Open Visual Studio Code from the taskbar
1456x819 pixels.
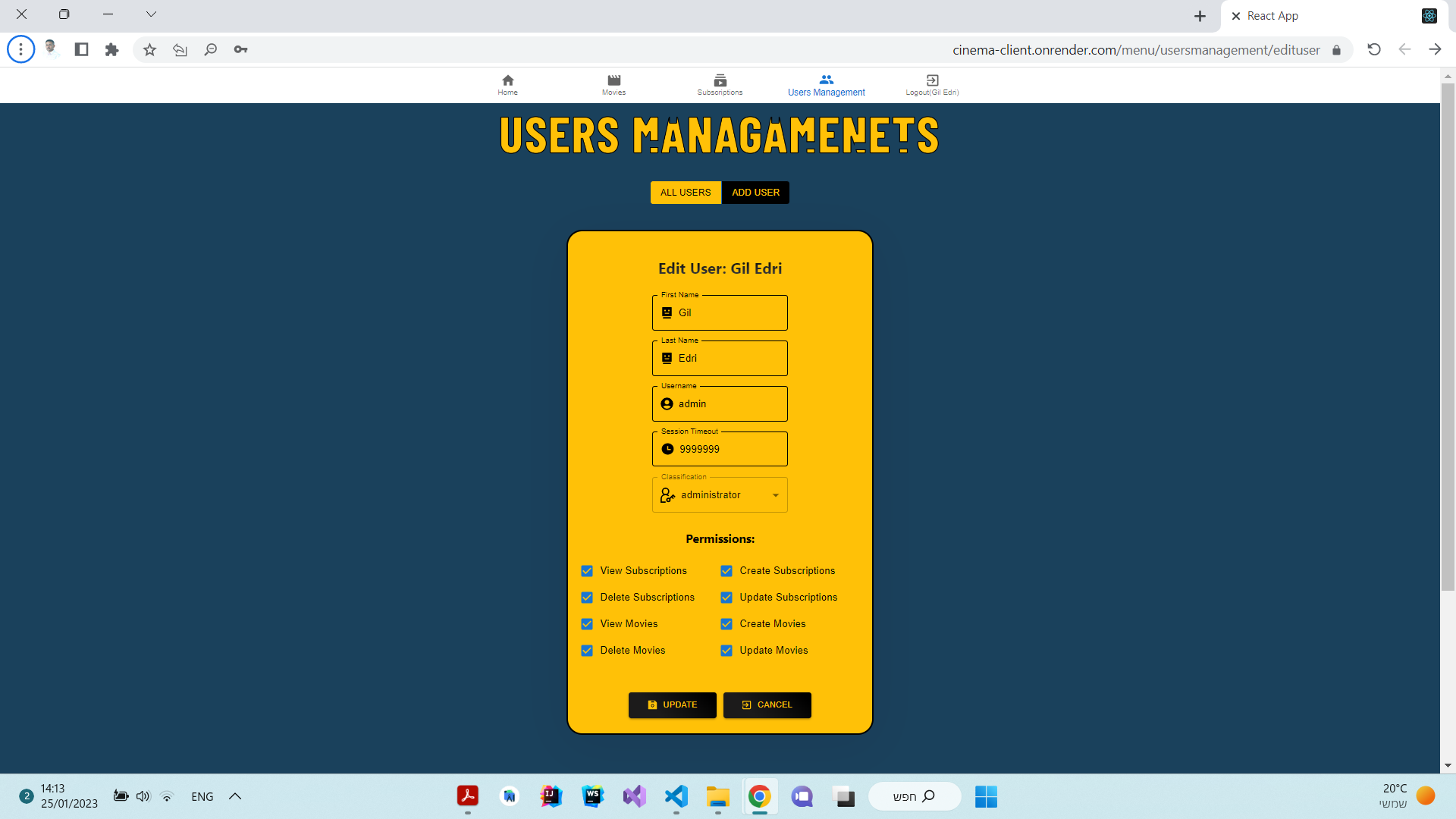pos(676,796)
